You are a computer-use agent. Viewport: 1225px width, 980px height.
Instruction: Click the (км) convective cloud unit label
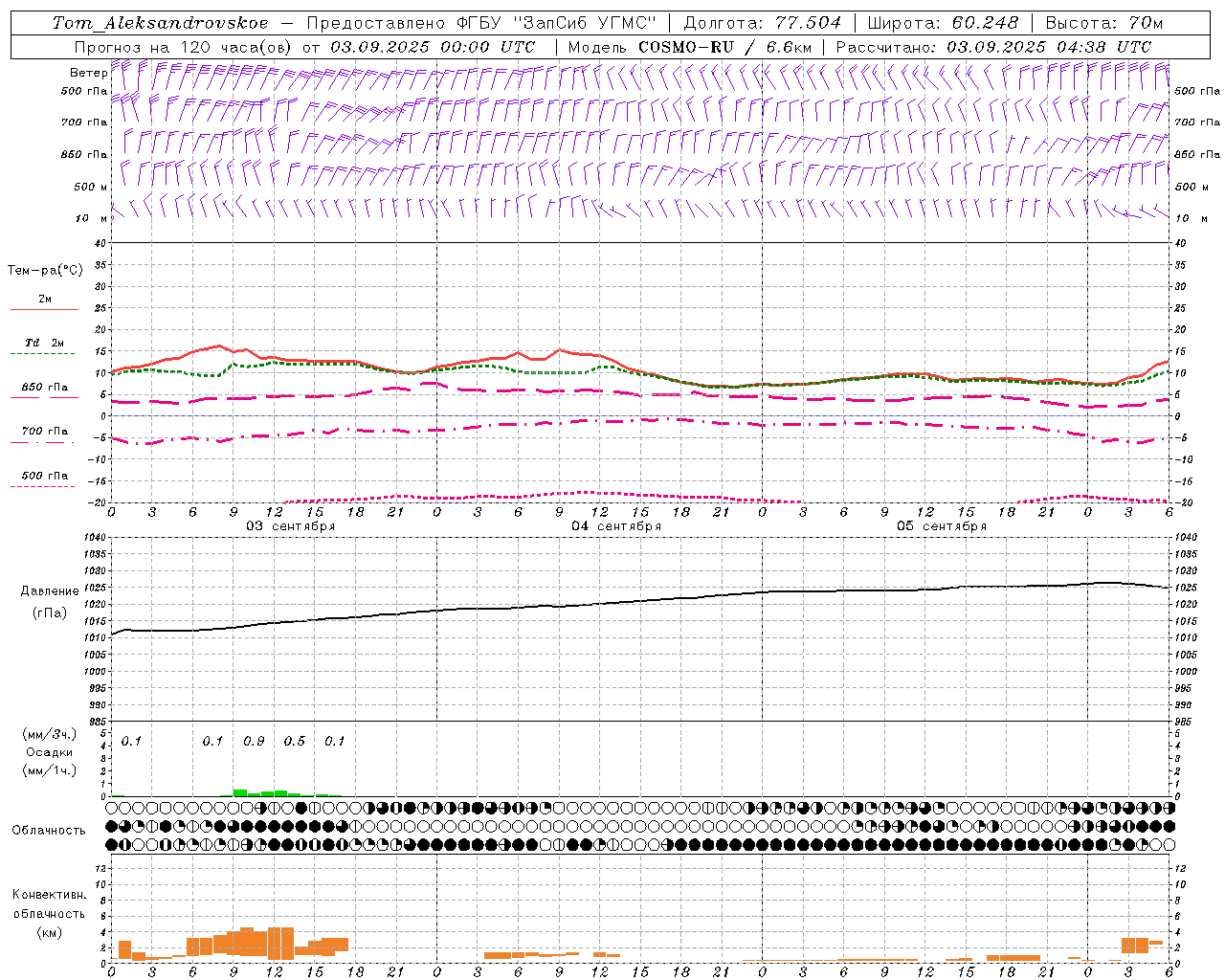coord(49,932)
